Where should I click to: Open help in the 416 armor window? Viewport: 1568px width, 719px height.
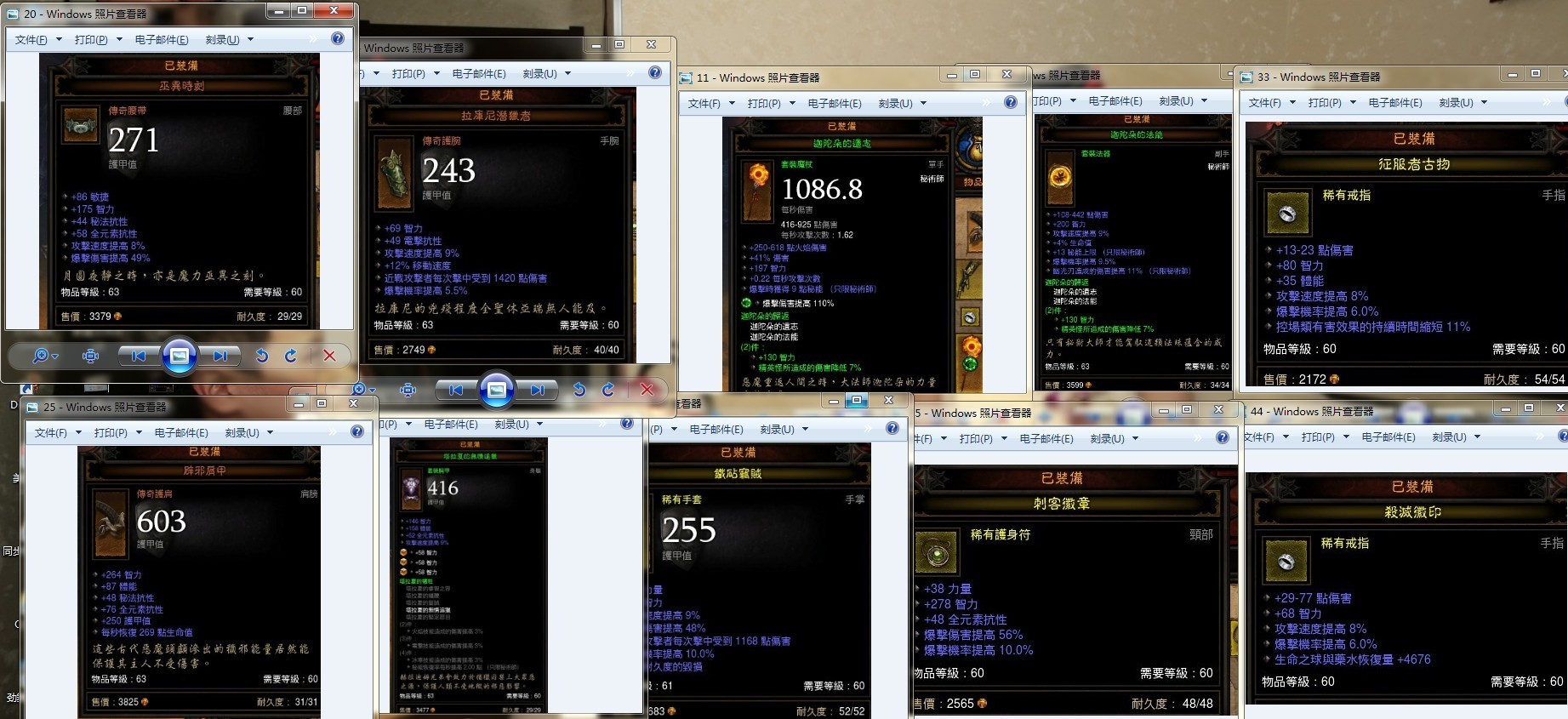pyautogui.click(x=627, y=423)
